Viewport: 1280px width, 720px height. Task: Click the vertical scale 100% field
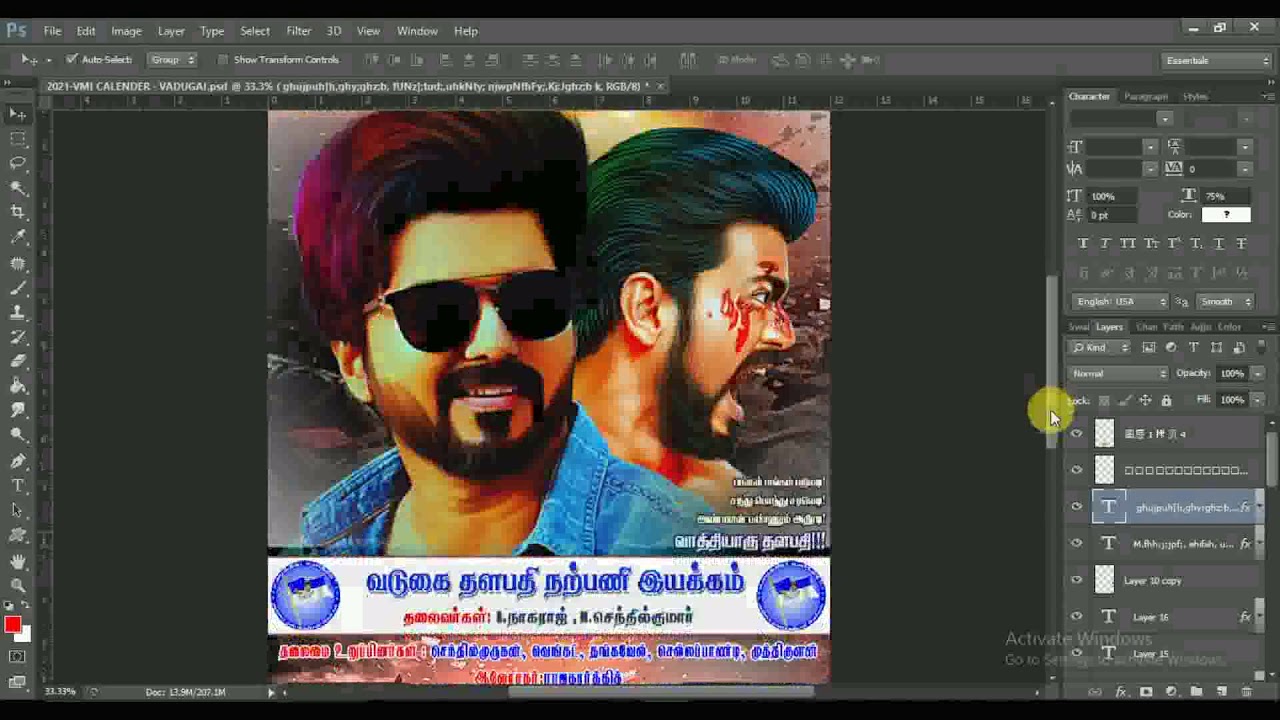tap(1112, 196)
